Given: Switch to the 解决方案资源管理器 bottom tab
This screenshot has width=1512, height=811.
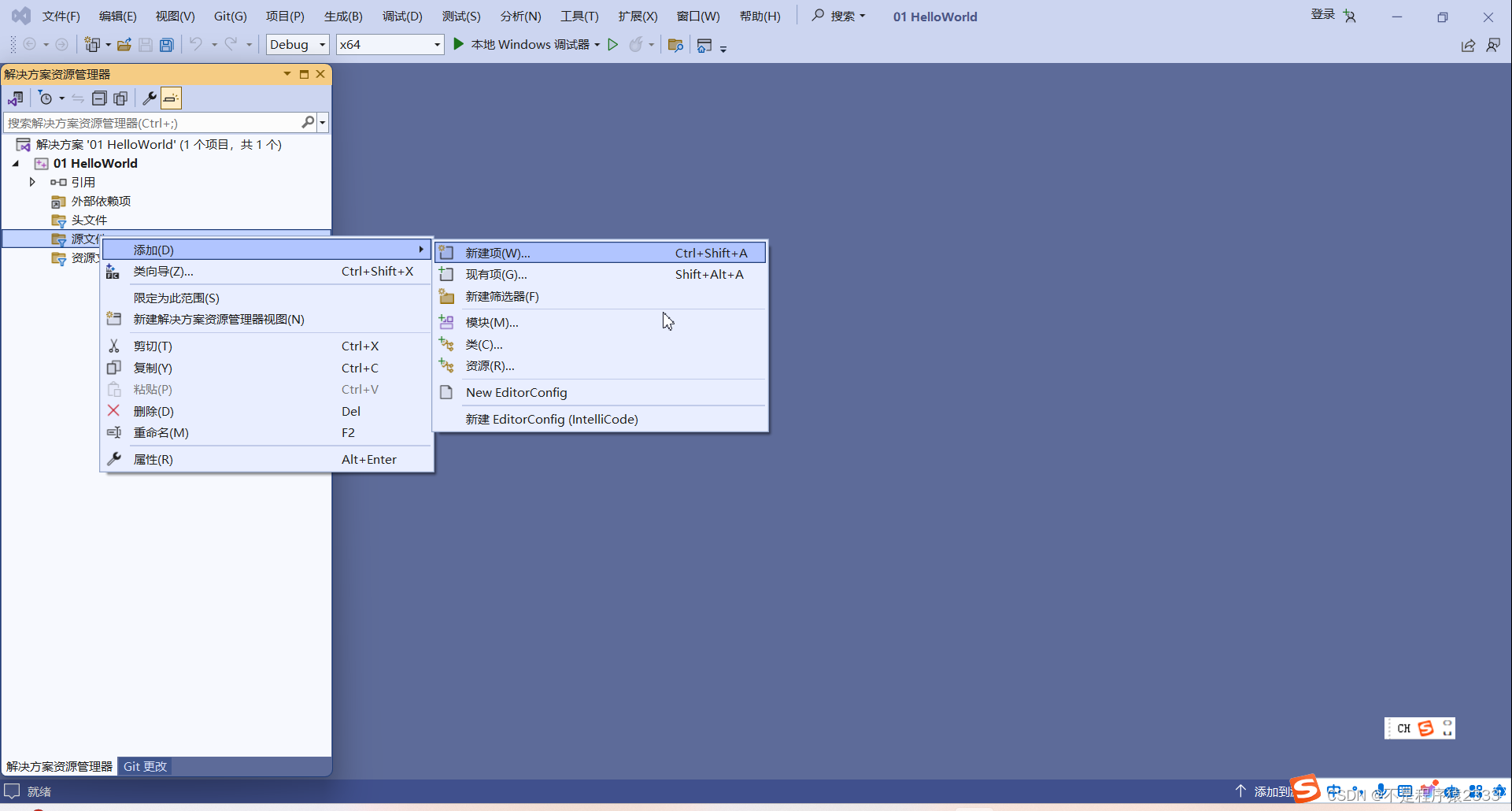Looking at the screenshot, I should (60, 766).
